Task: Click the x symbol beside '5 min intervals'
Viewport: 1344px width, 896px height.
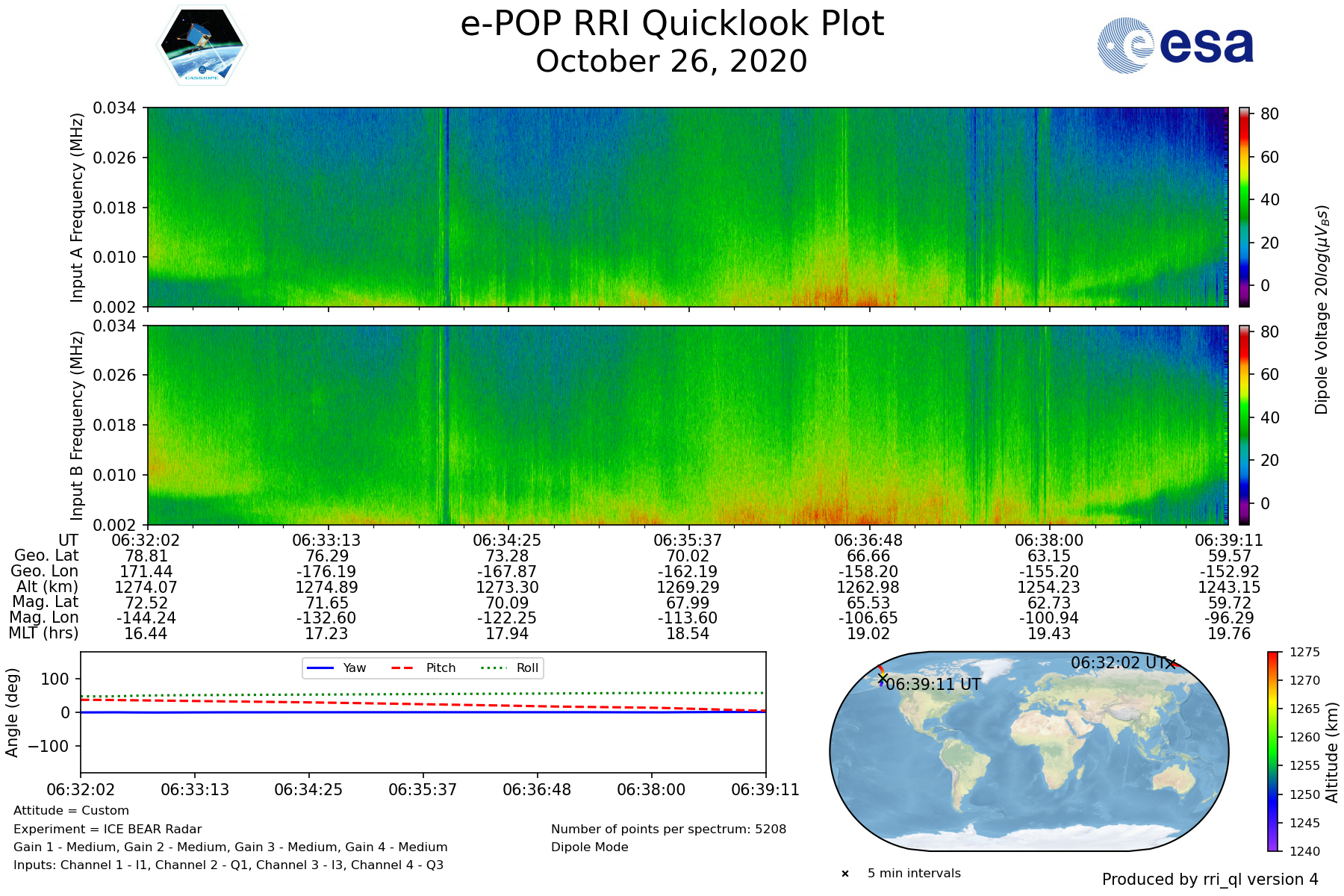Action: [x=845, y=874]
